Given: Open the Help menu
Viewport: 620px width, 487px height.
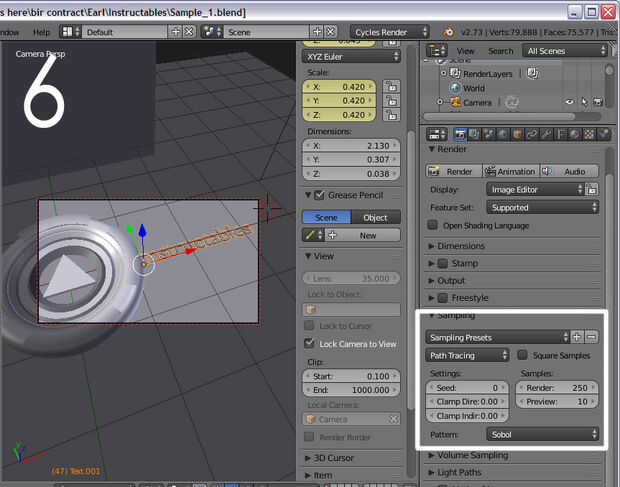Looking at the screenshot, I should (41, 32).
